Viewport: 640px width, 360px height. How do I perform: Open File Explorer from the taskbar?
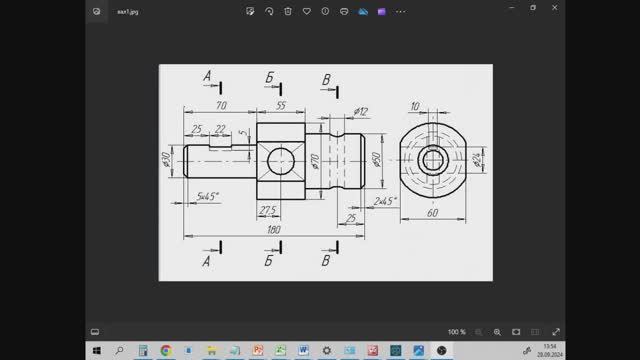point(212,351)
